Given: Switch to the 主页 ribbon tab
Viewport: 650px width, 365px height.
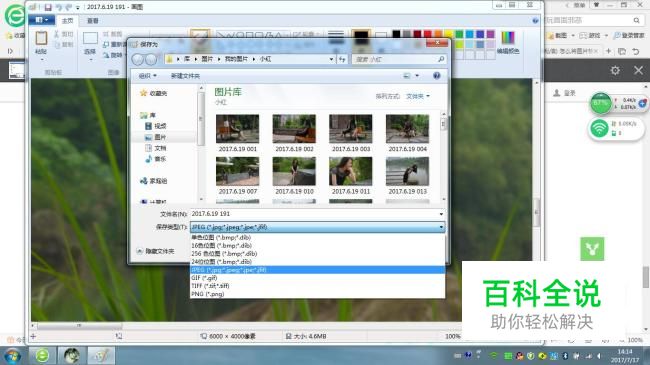Looking at the screenshot, I should (x=67, y=20).
